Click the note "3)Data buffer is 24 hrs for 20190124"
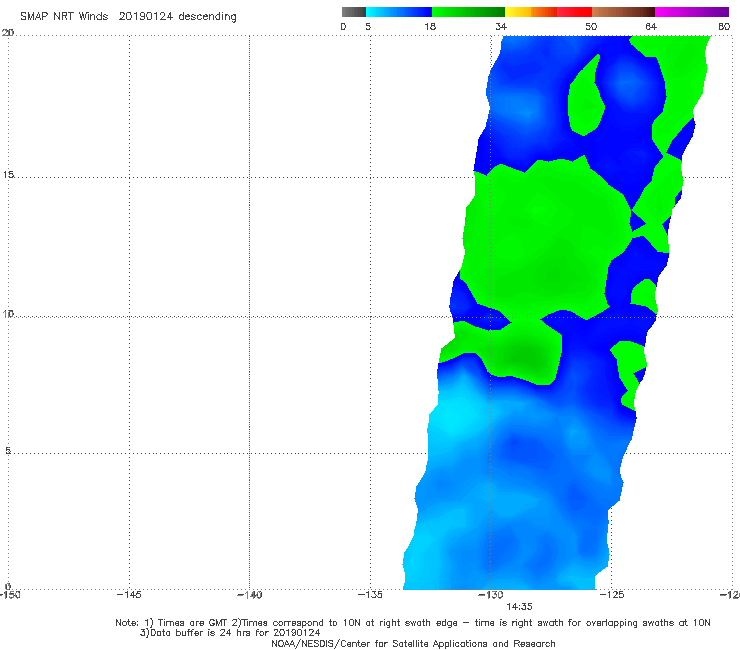Viewport: 740px width, 650px height. tap(230, 633)
